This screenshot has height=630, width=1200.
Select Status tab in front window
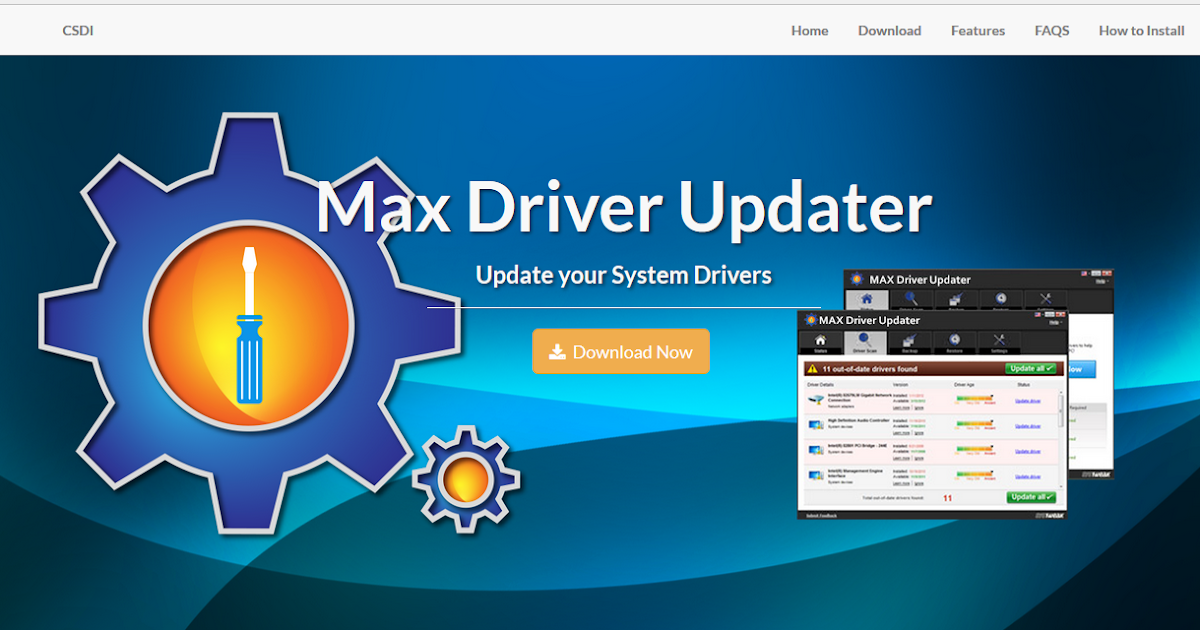[821, 343]
